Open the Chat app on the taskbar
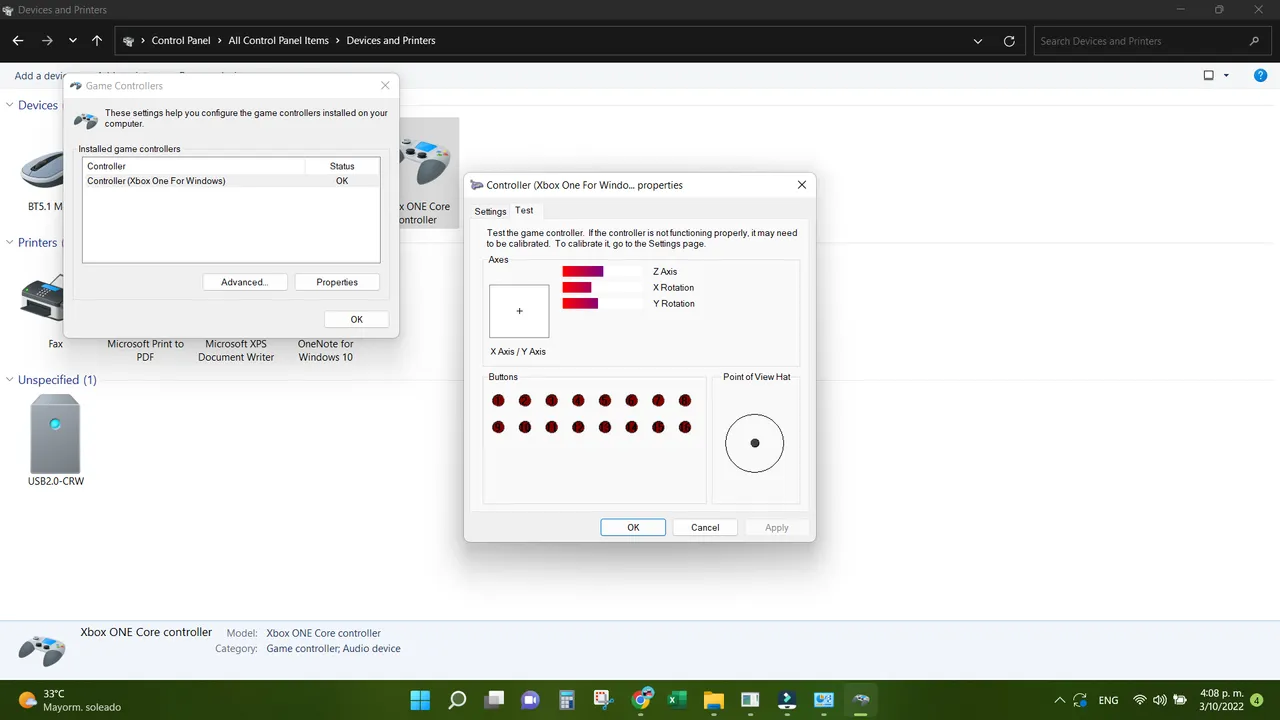Viewport: 1280px width, 720px height. [530, 699]
